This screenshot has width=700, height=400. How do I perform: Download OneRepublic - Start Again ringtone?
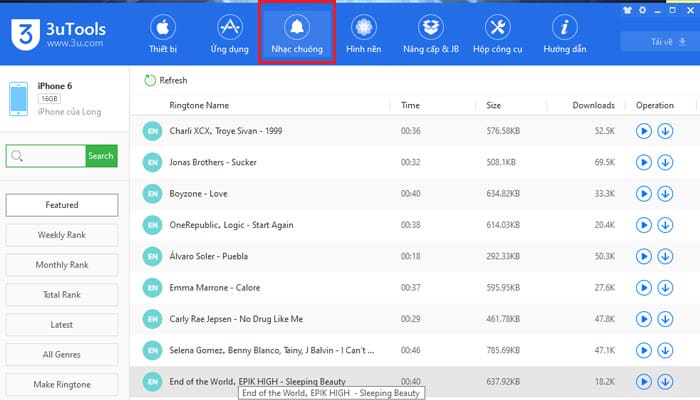665,225
